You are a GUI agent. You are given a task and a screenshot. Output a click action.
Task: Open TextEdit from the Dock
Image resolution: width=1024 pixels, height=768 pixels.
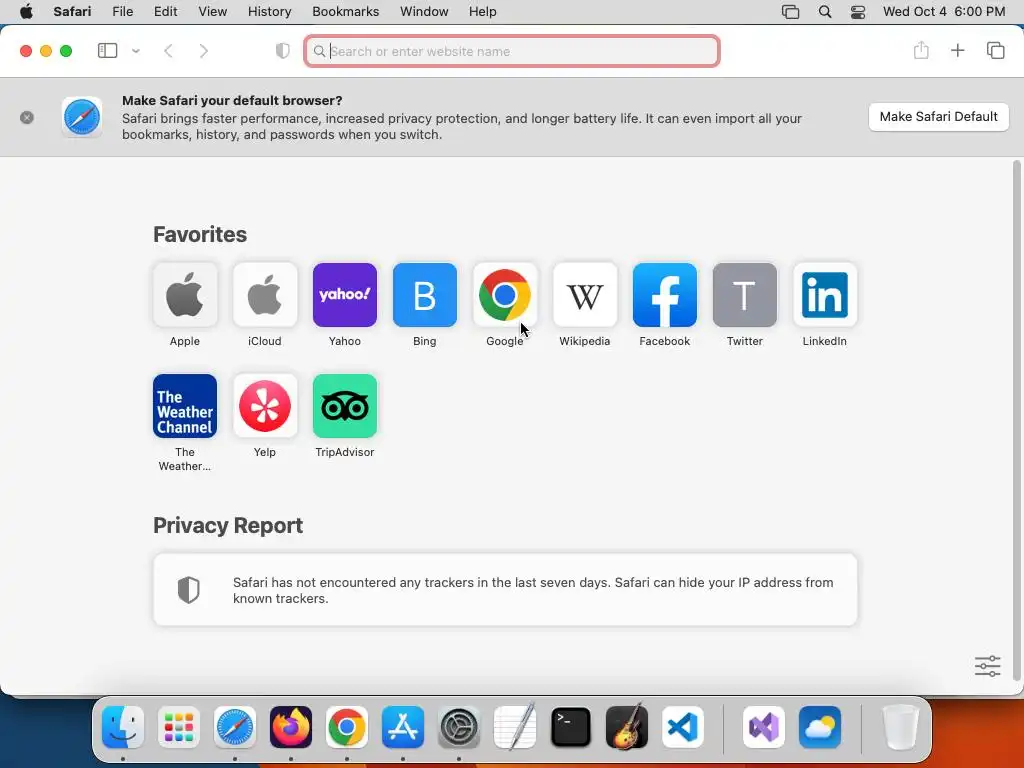[x=515, y=727]
